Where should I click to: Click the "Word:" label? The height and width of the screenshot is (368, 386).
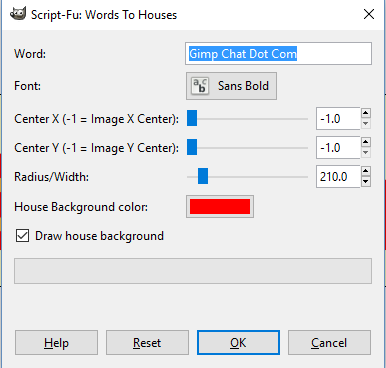pos(30,54)
